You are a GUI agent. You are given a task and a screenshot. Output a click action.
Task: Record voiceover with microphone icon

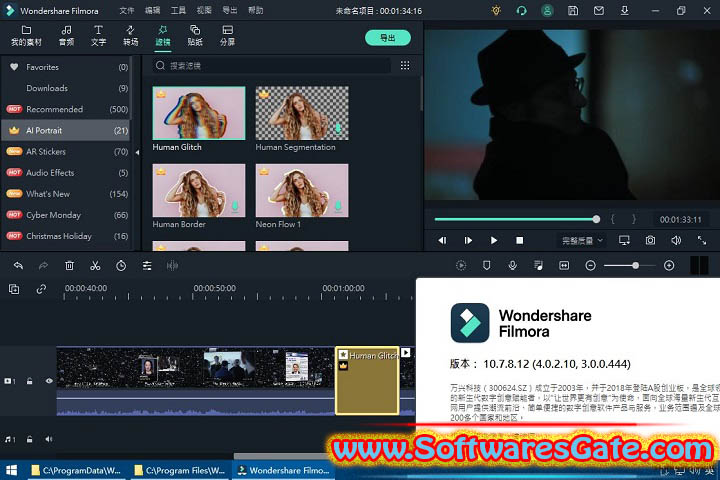(x=512, y=265)
